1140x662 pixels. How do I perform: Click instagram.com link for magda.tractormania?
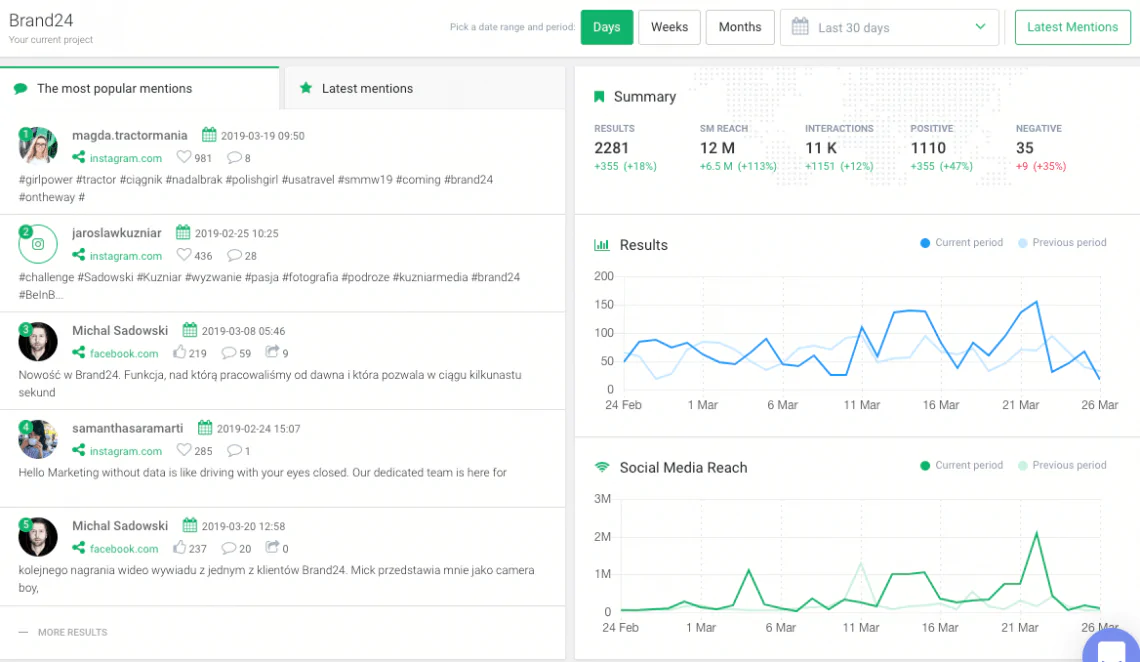[x=126, y=158]
